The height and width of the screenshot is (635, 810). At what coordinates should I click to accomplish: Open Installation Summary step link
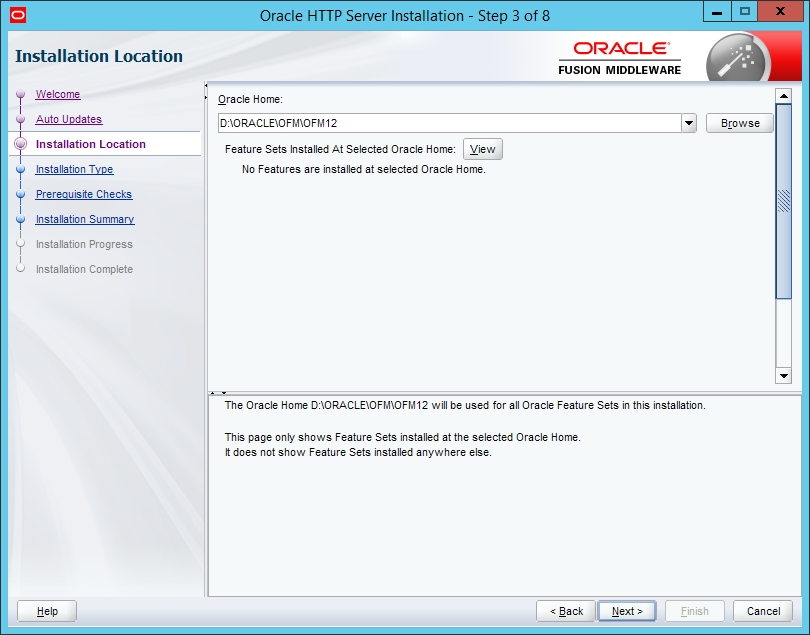[x=85, y=219]
